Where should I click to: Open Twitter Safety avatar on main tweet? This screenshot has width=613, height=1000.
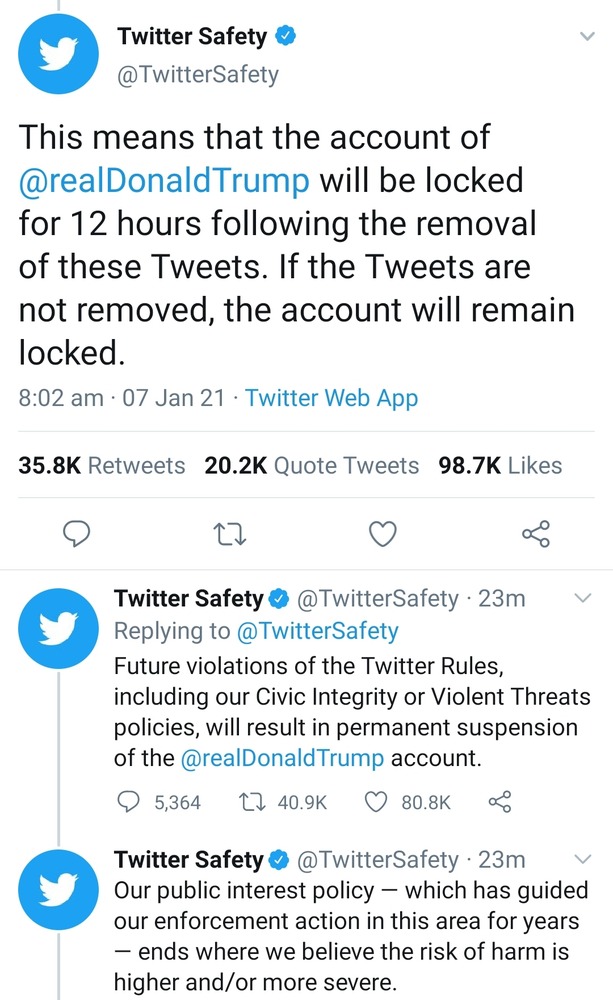point(58,54)
